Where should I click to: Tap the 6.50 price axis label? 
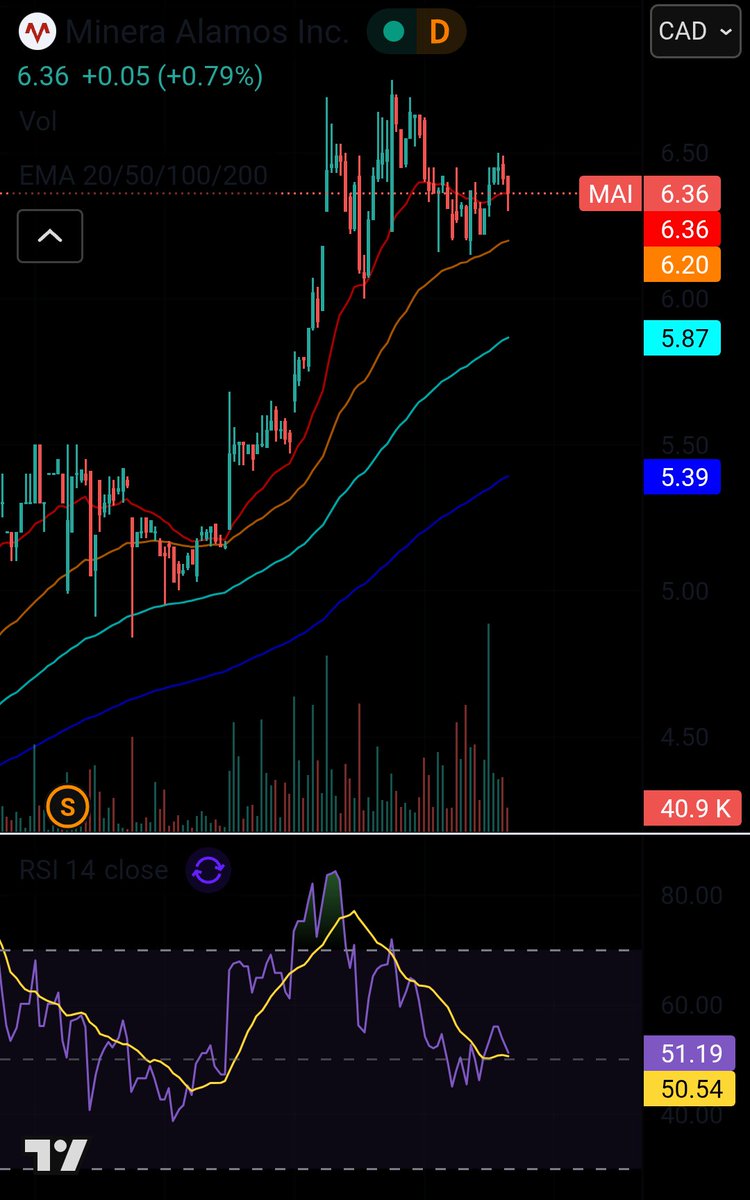point(684,153)
